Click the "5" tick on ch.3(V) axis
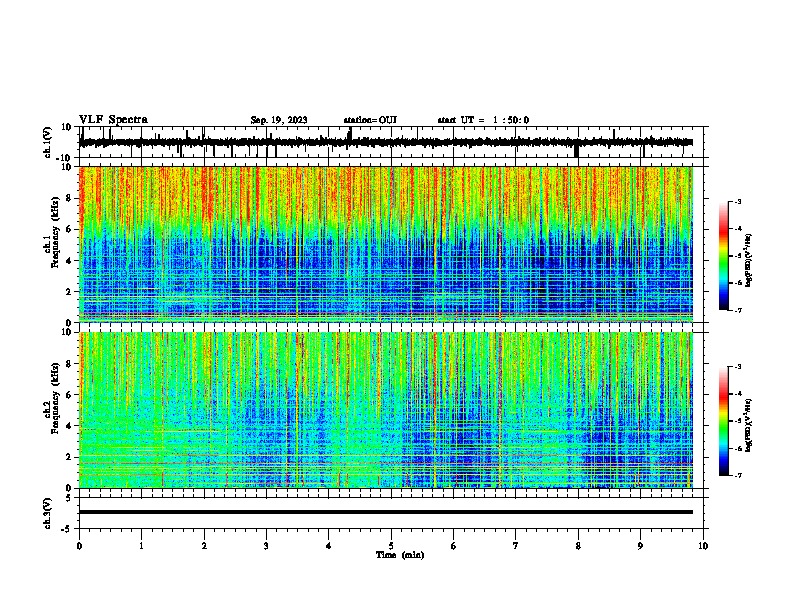This screenshot has height=612, width=792. coord(70,498)
